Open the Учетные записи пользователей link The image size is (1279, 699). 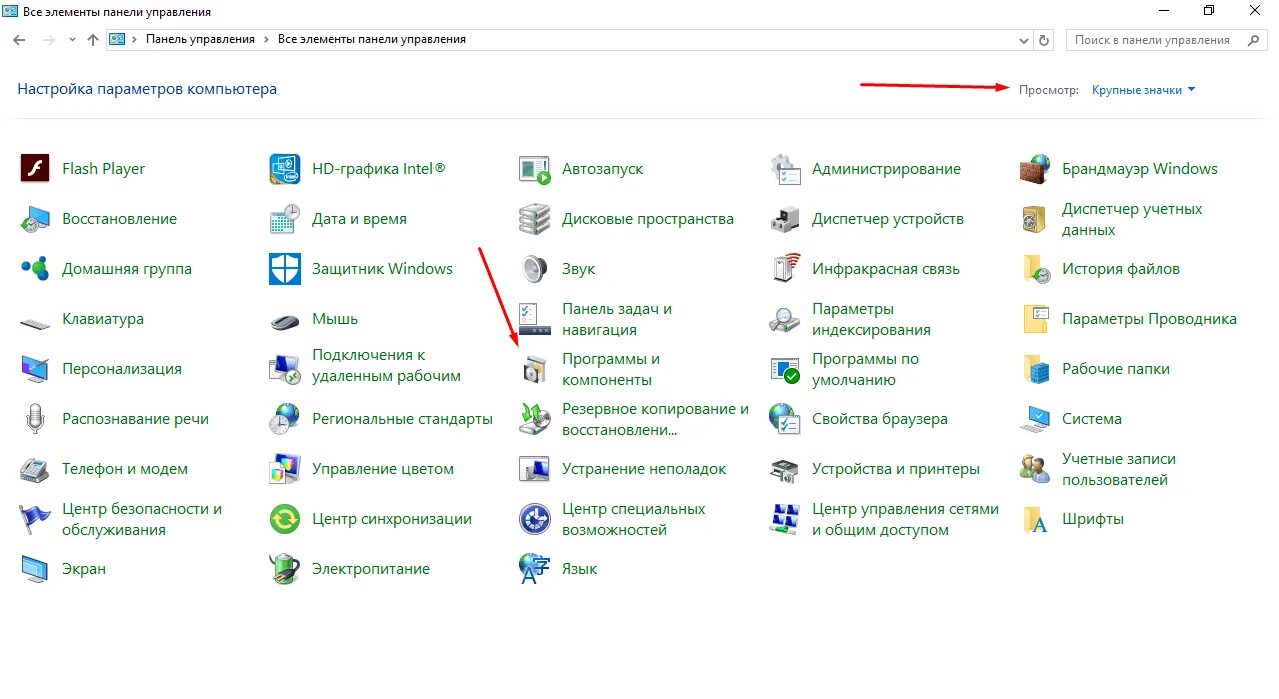(1119, 469)
